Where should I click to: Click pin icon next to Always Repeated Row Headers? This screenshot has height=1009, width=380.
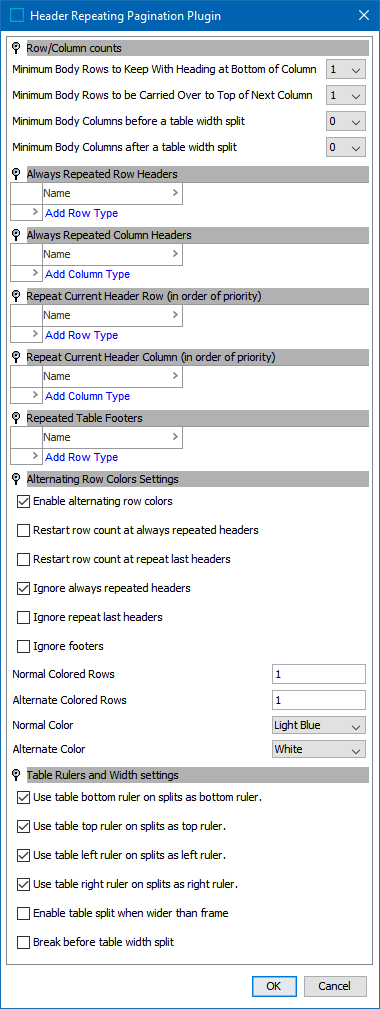click(17, 174)
